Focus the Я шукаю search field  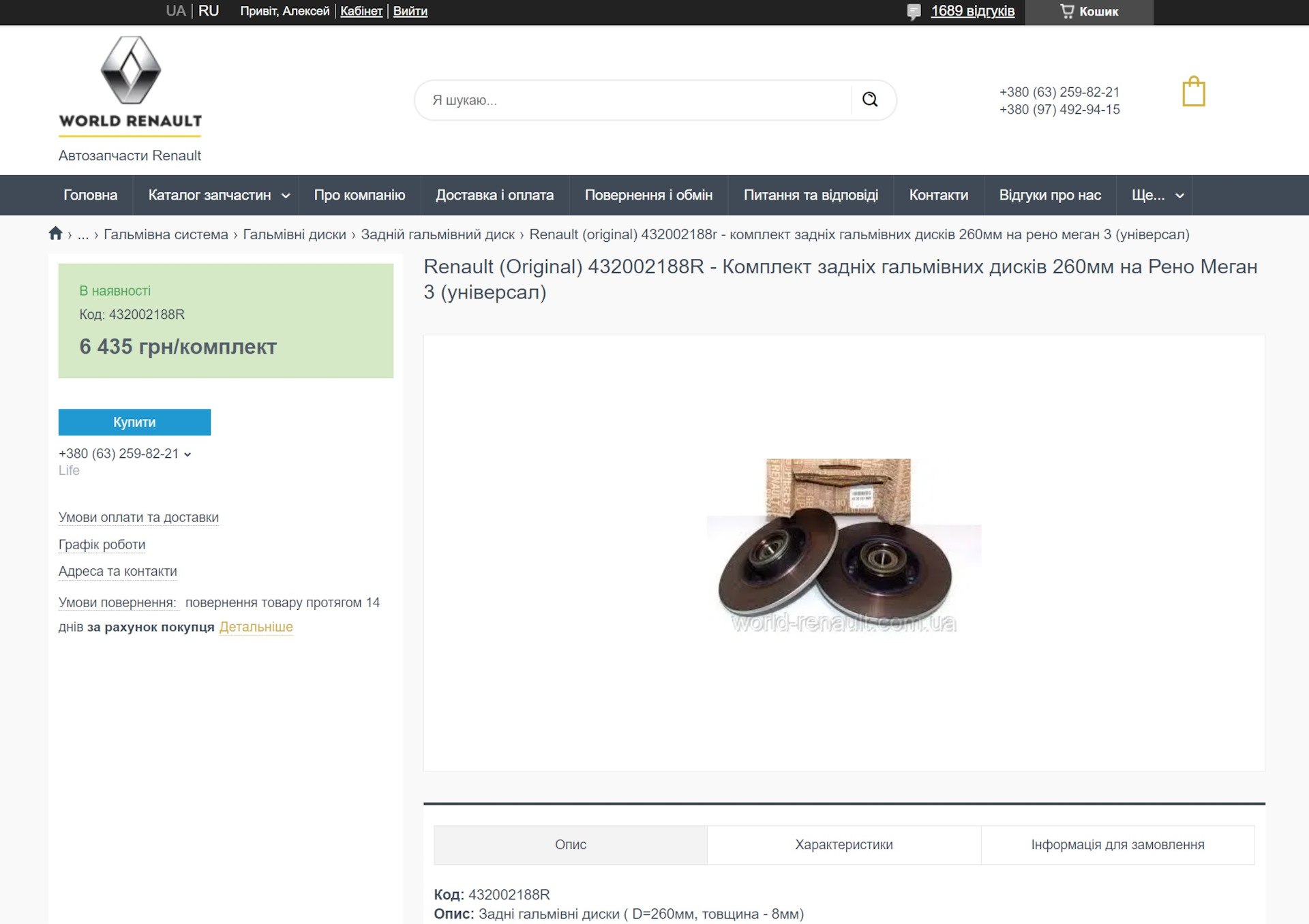click(634, 100)
